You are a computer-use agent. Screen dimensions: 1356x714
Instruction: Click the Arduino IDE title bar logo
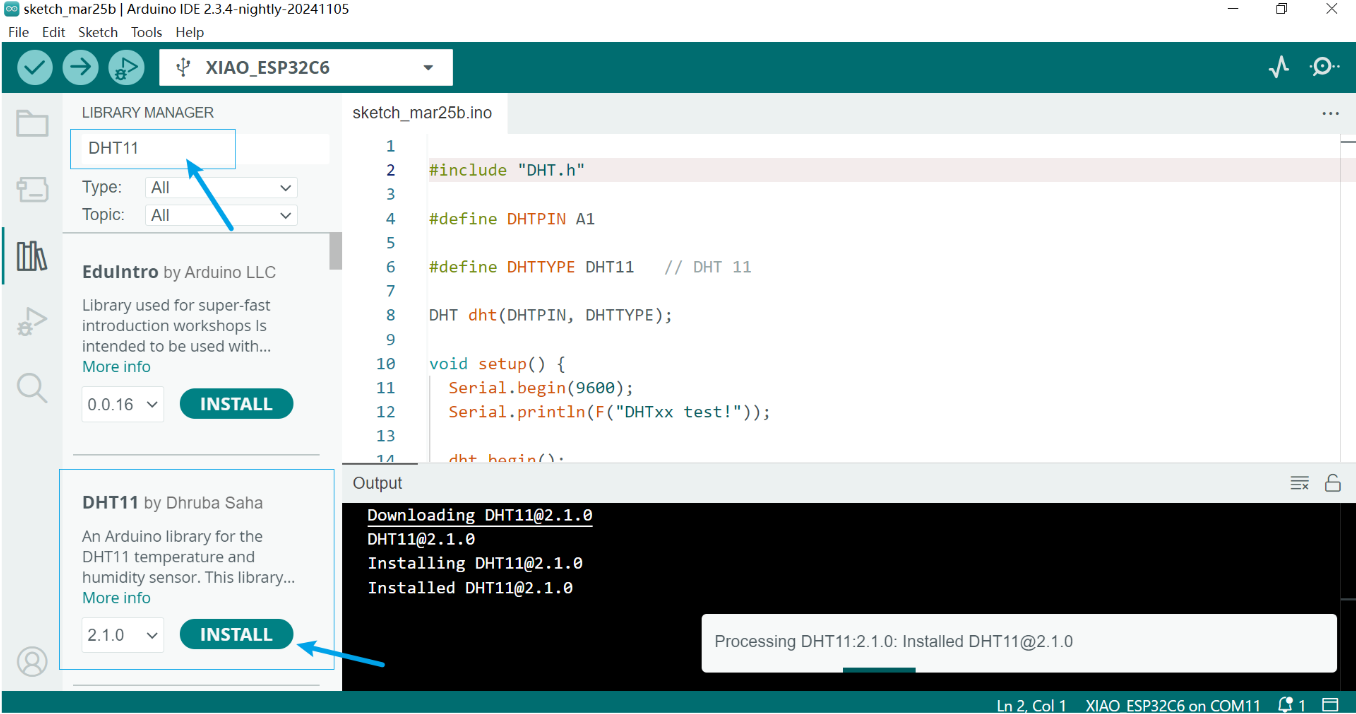(x=13, y=9)
